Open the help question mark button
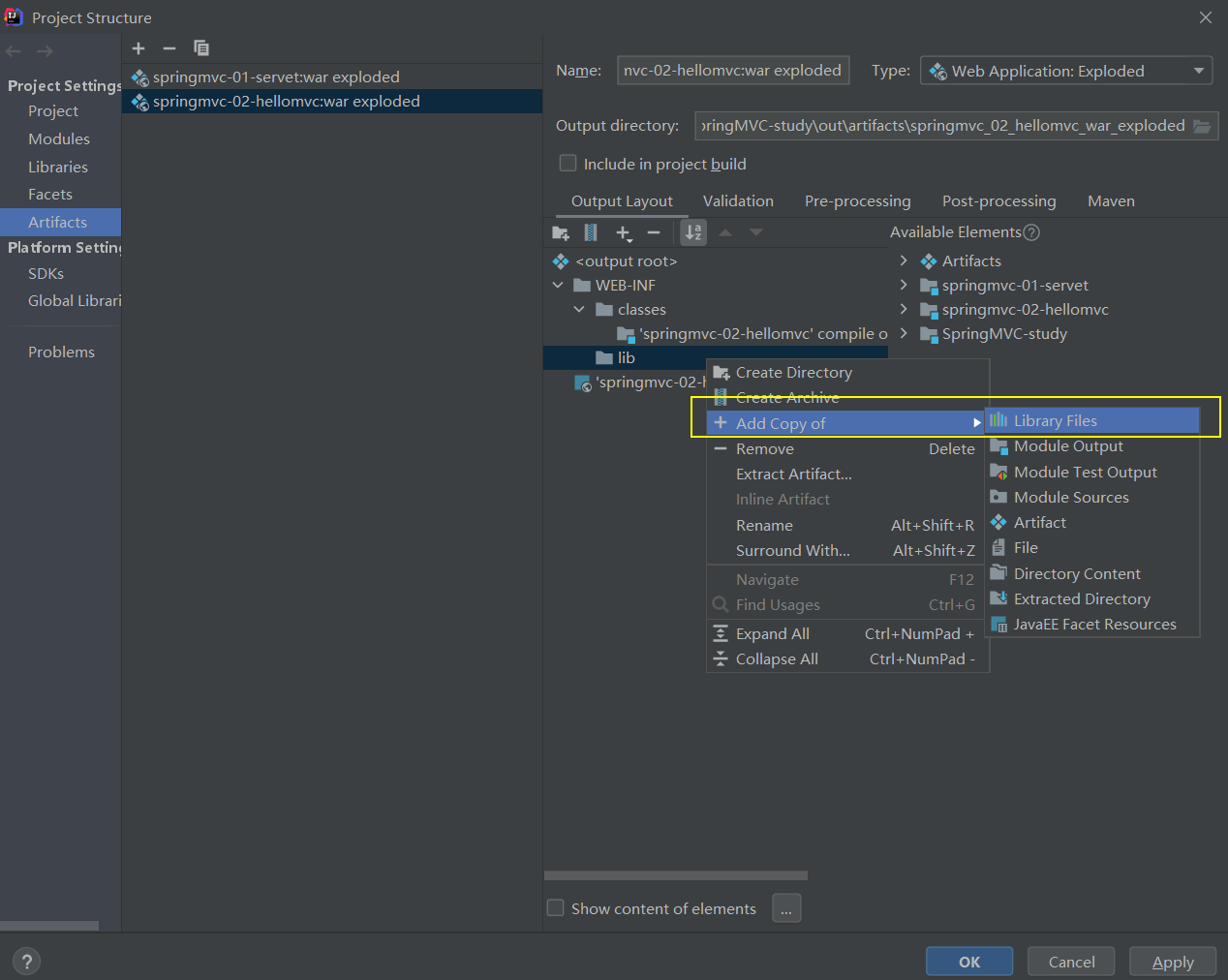 pos(27,962)
